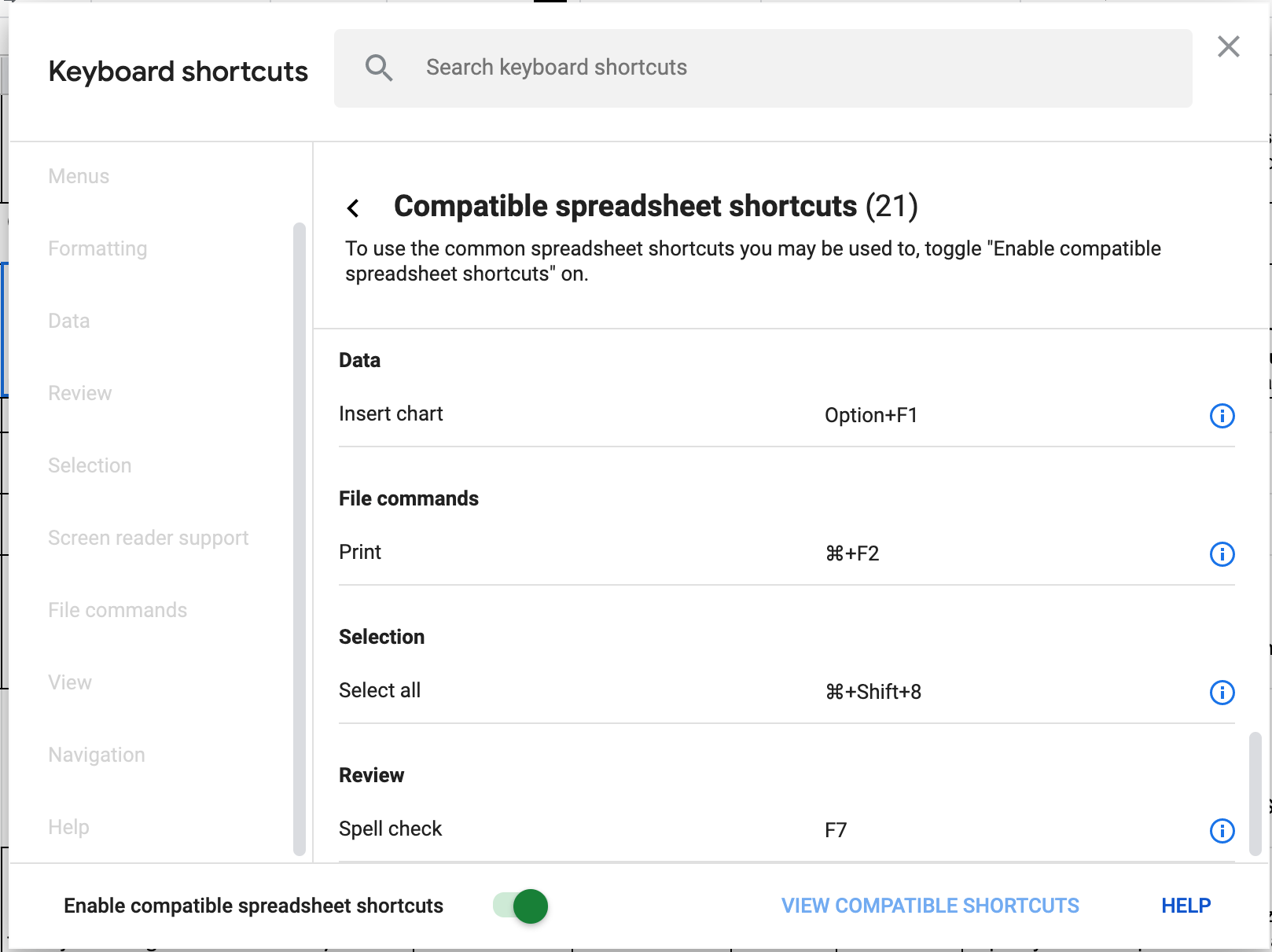
Task: Enable compatible spreadsheet shortcuts toggle
Action: tap(518, 906)
